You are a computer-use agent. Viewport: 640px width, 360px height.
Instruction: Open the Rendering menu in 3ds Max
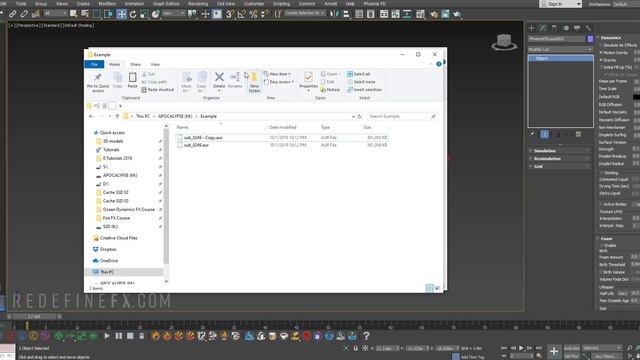pos(198,4)
